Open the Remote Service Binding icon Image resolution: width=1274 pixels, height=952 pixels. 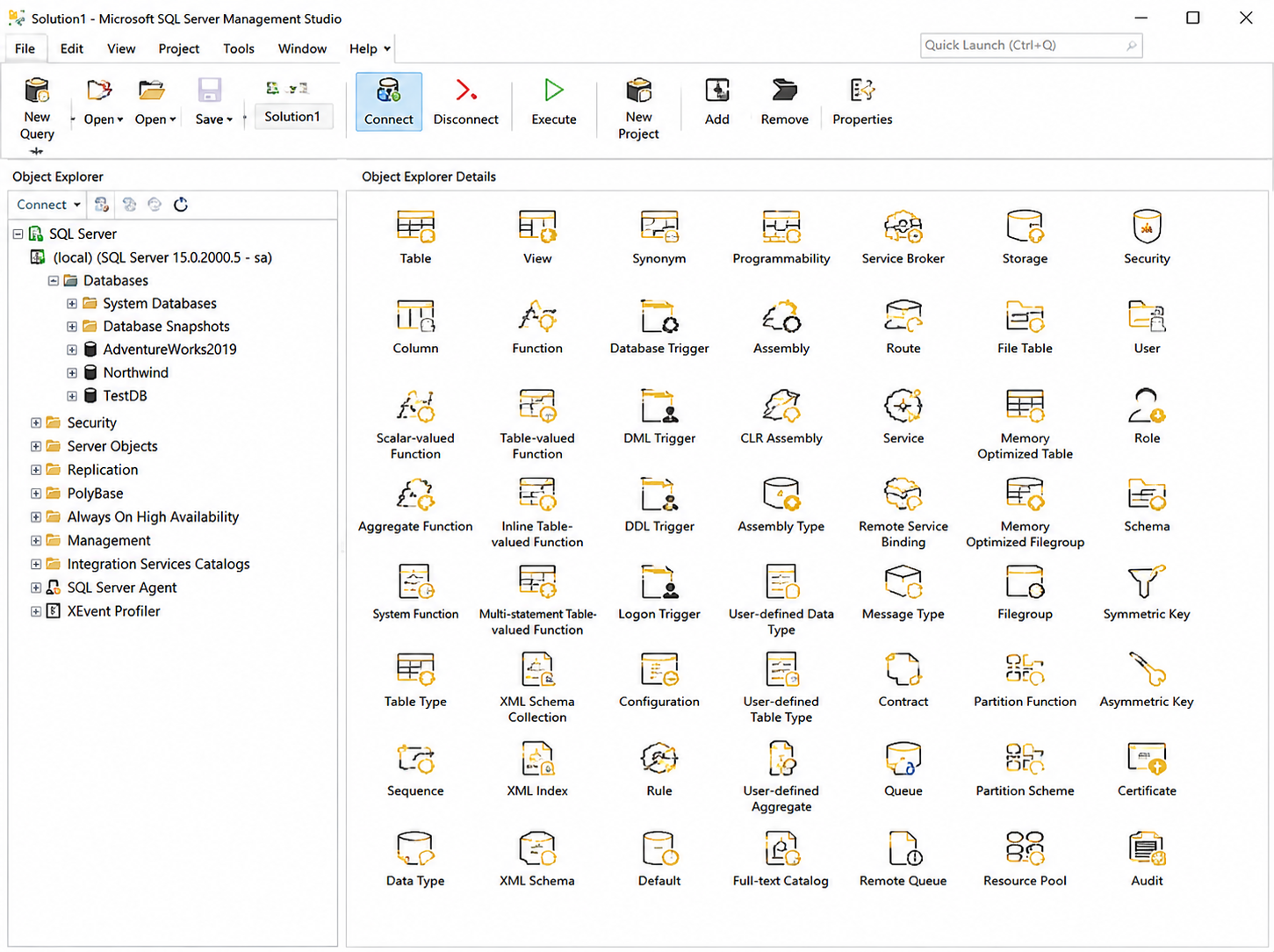(x=903, y=494)
